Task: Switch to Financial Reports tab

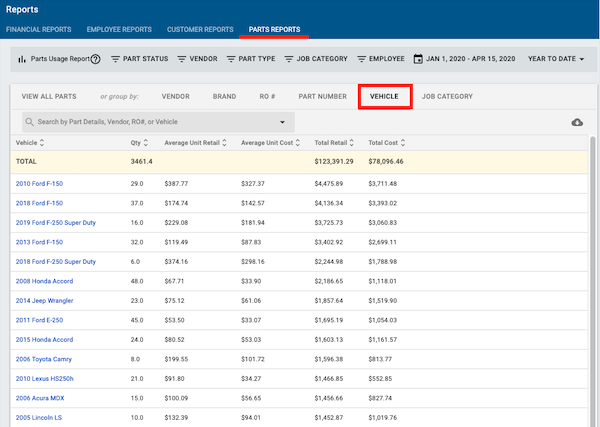Action: 39,29
